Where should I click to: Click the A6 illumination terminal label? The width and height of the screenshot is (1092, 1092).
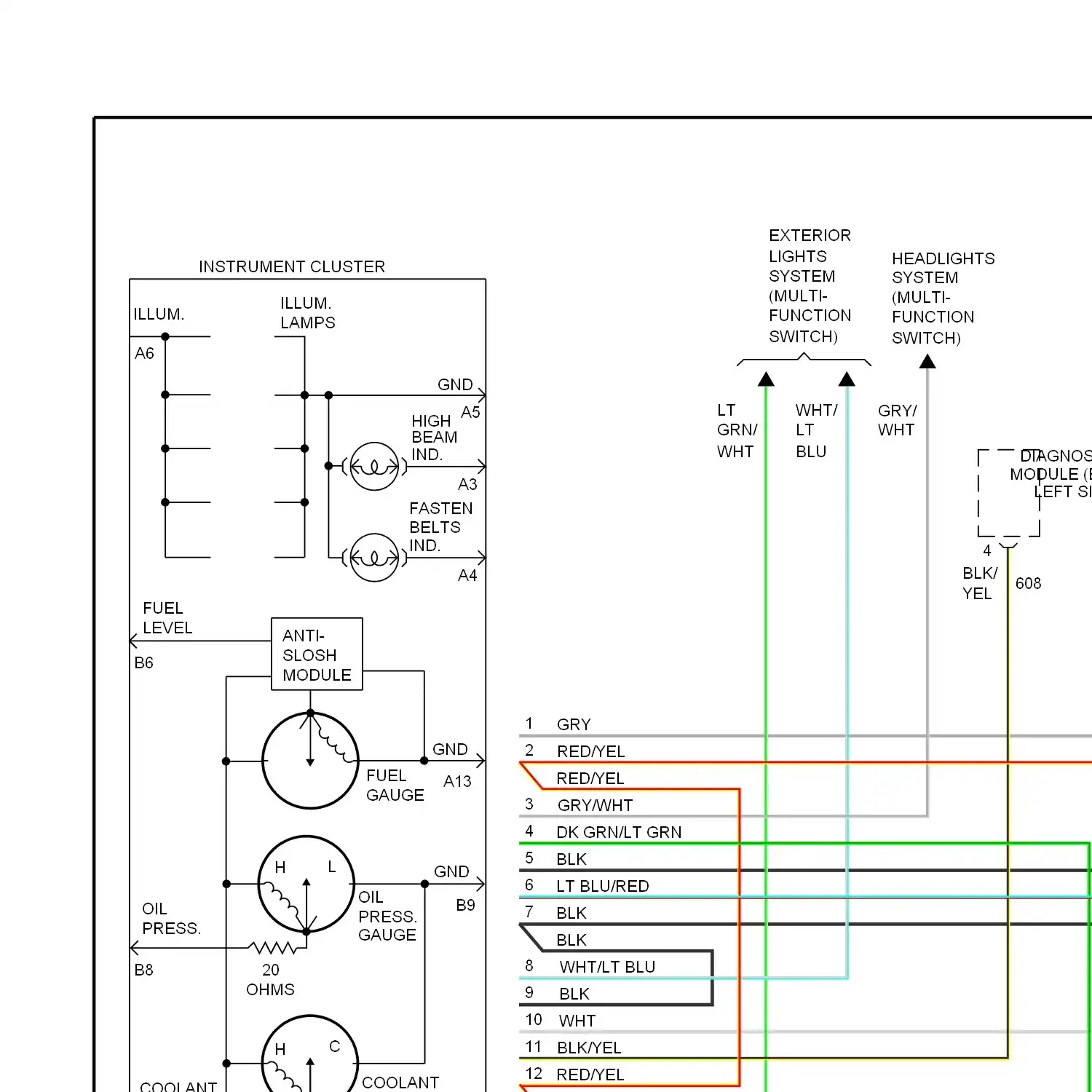144,354
